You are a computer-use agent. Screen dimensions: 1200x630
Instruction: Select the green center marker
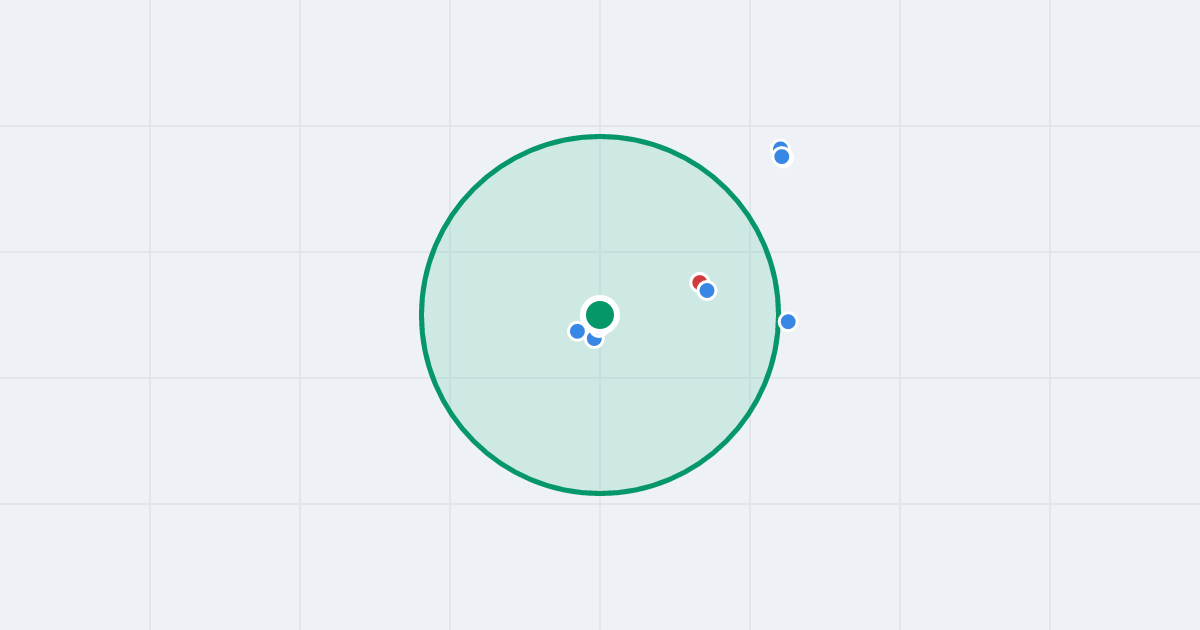[600, 315]
